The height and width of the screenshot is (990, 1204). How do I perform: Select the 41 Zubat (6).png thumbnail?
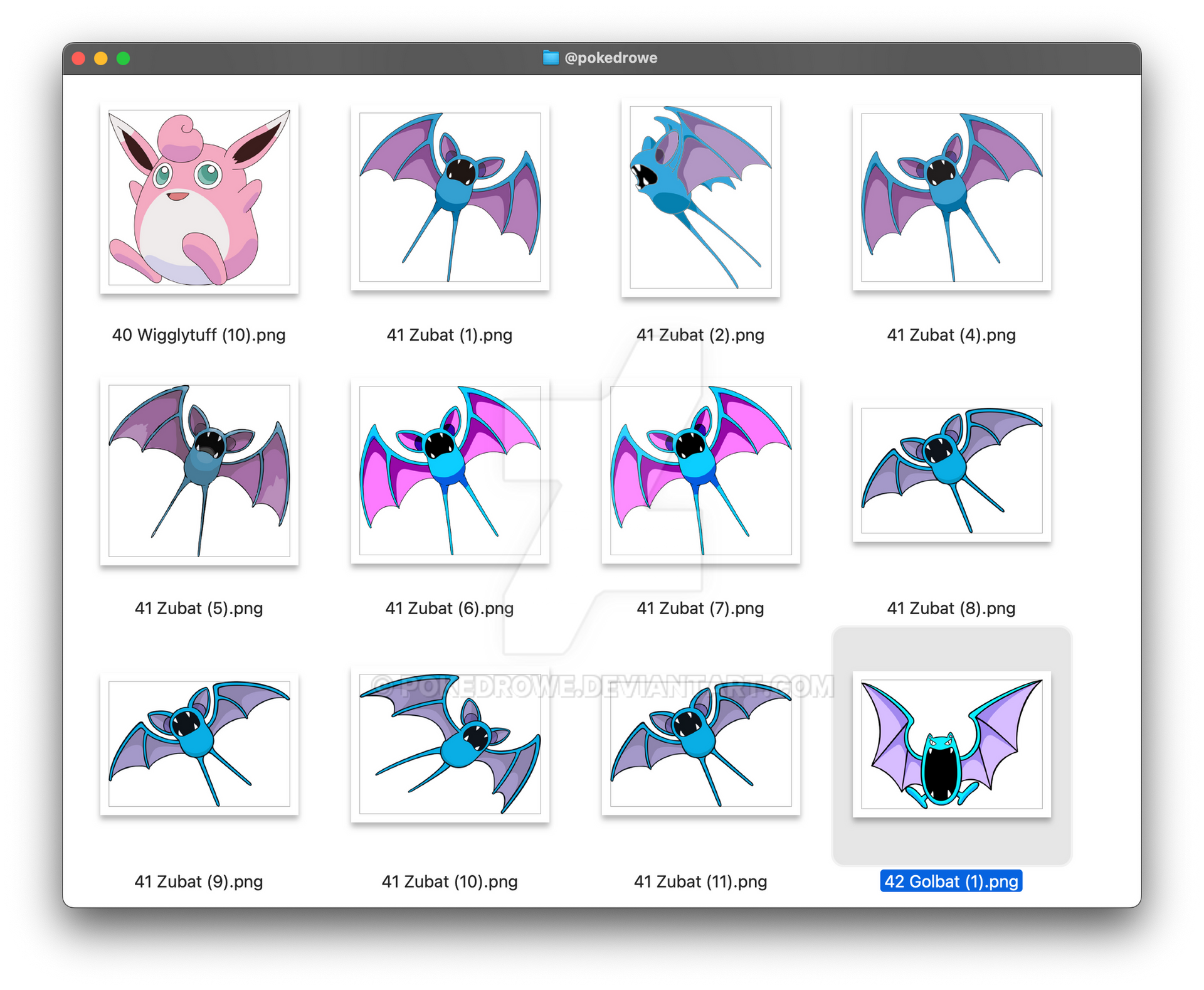tap(450, 471)
